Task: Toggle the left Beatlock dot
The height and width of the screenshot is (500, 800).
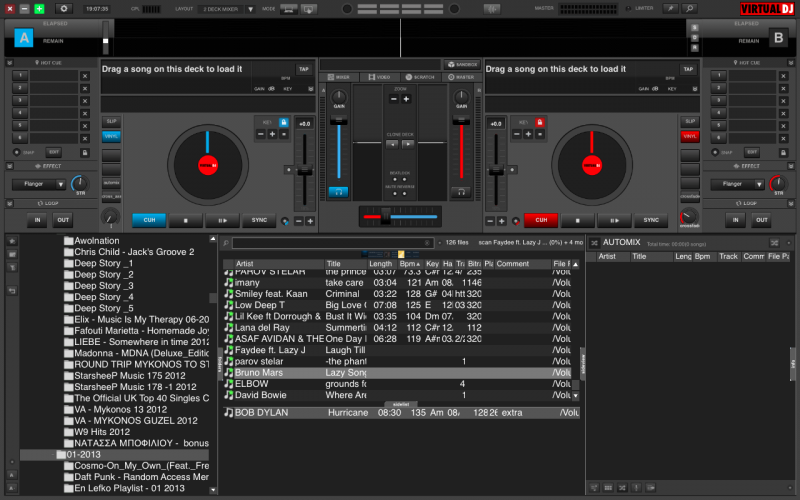Action: [395, 180]
